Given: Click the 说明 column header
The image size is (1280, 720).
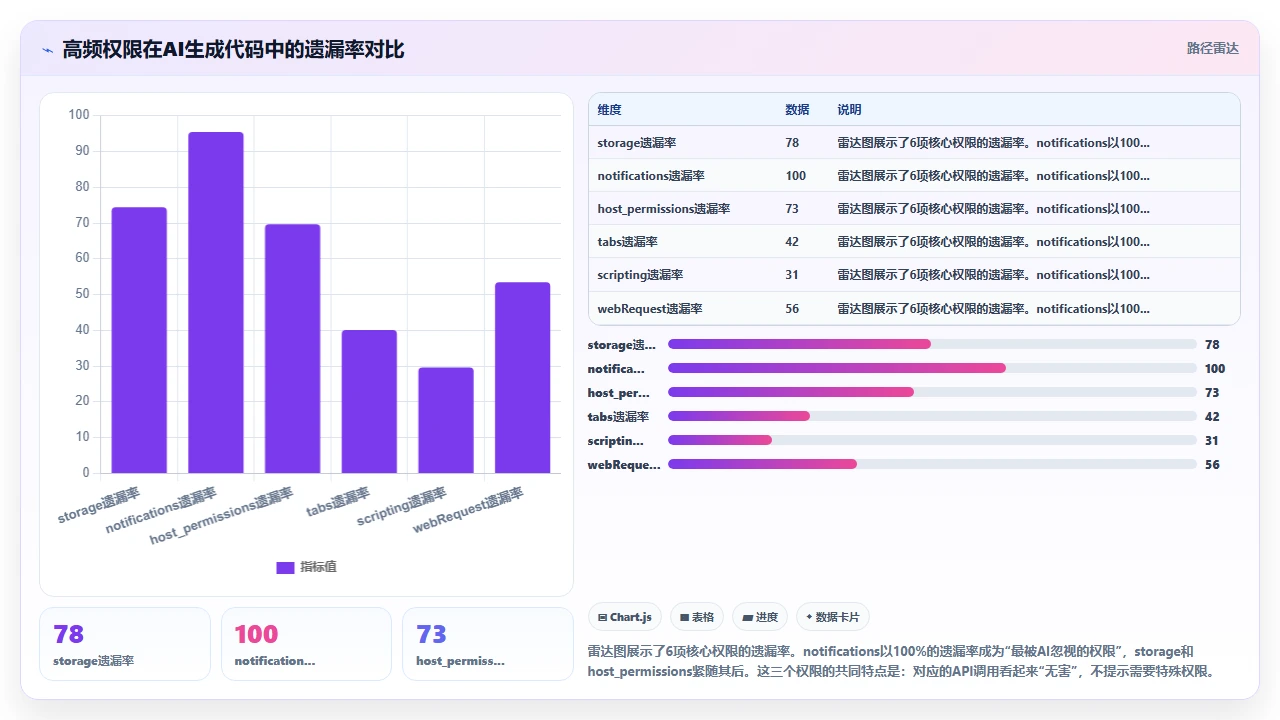Looking at the screenshot, I should (x=849, y=110).
